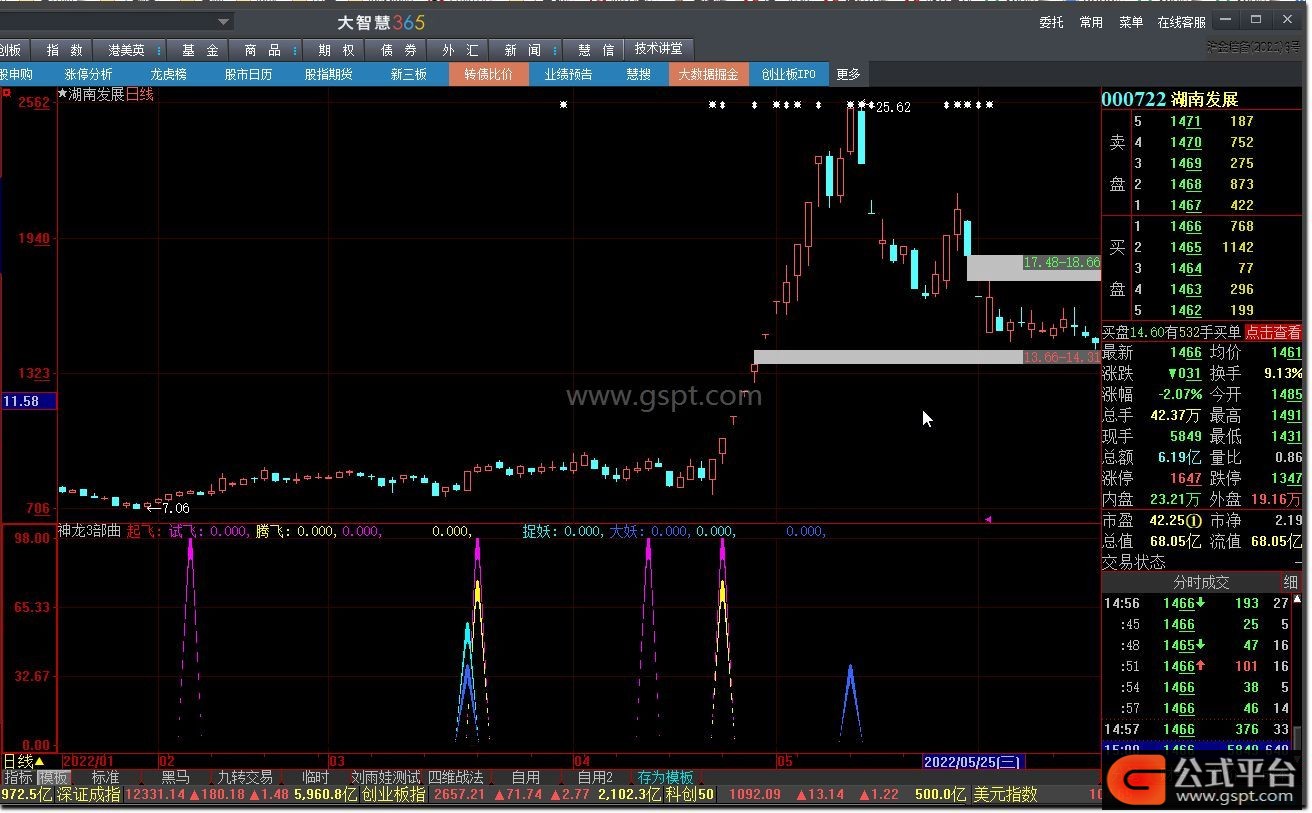
Task: Switch to 股市日历 tab
Action: coord(248,74)
